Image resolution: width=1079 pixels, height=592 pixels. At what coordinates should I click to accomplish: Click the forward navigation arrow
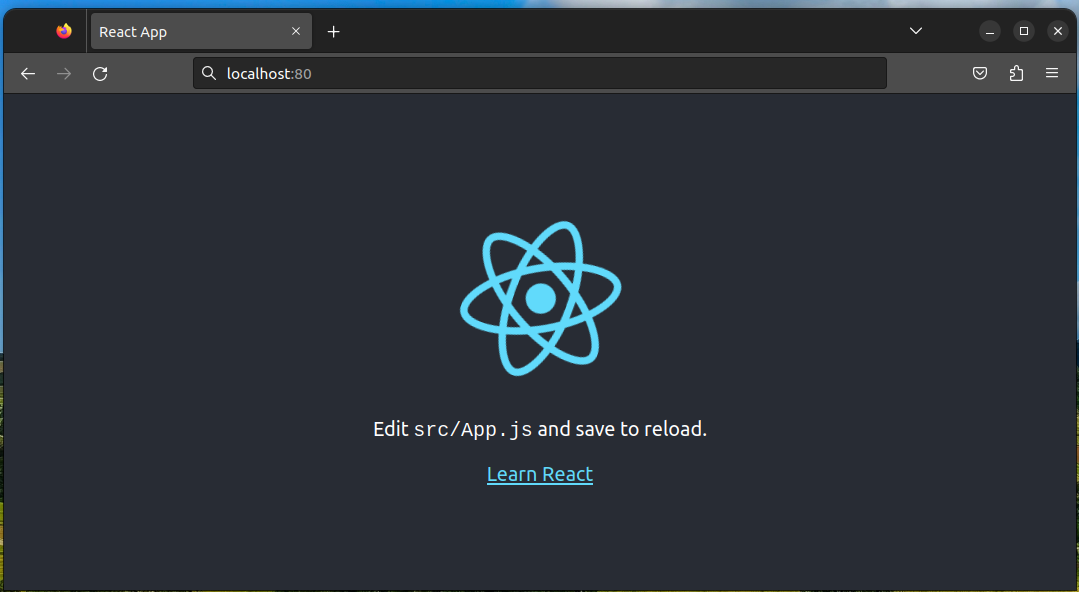click(64, 74)
